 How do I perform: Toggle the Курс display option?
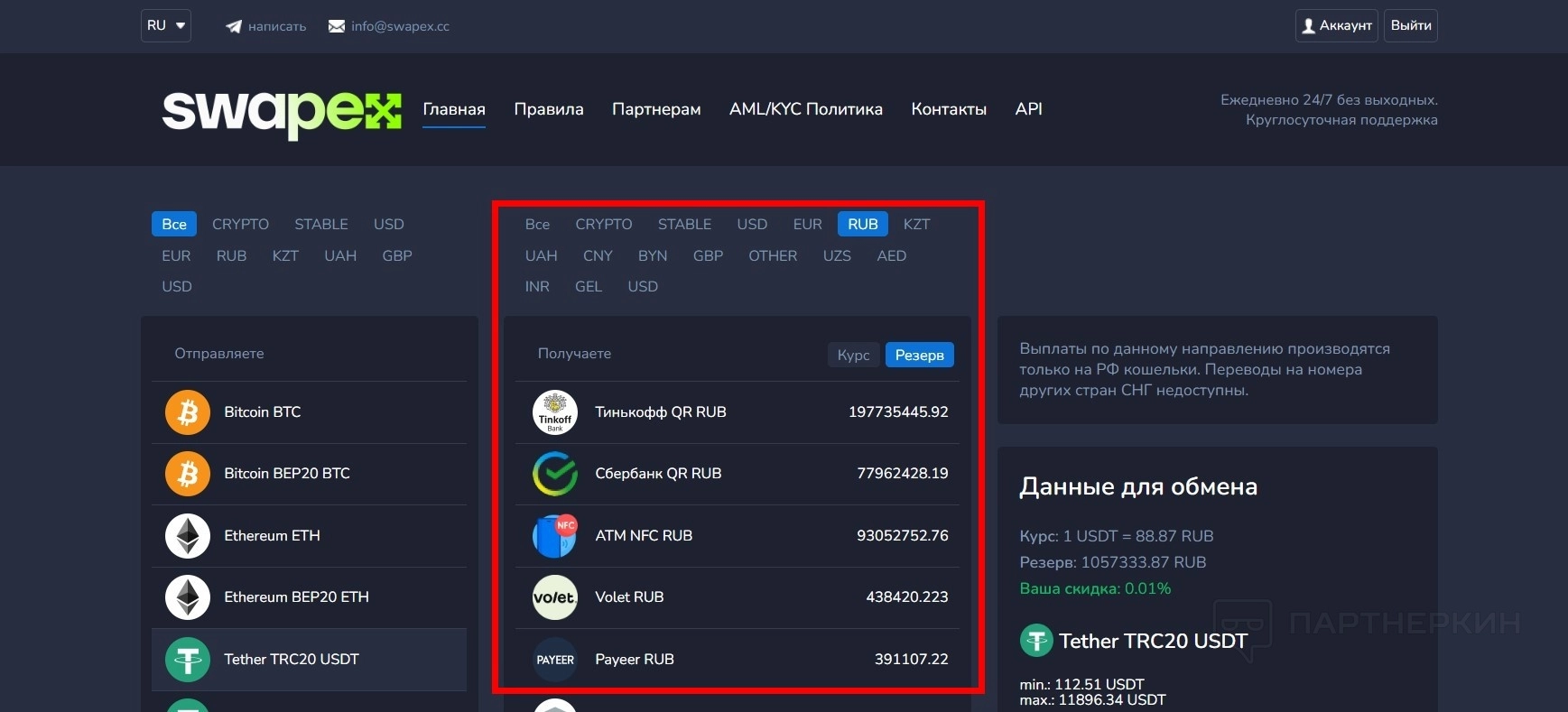pos(853,355)
